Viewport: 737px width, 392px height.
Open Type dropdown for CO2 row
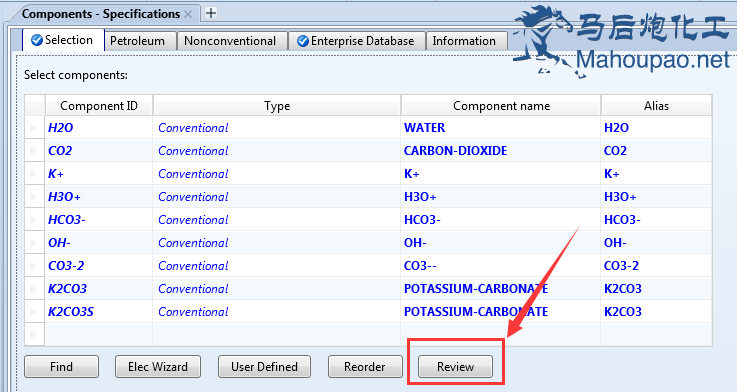[277, 150]
